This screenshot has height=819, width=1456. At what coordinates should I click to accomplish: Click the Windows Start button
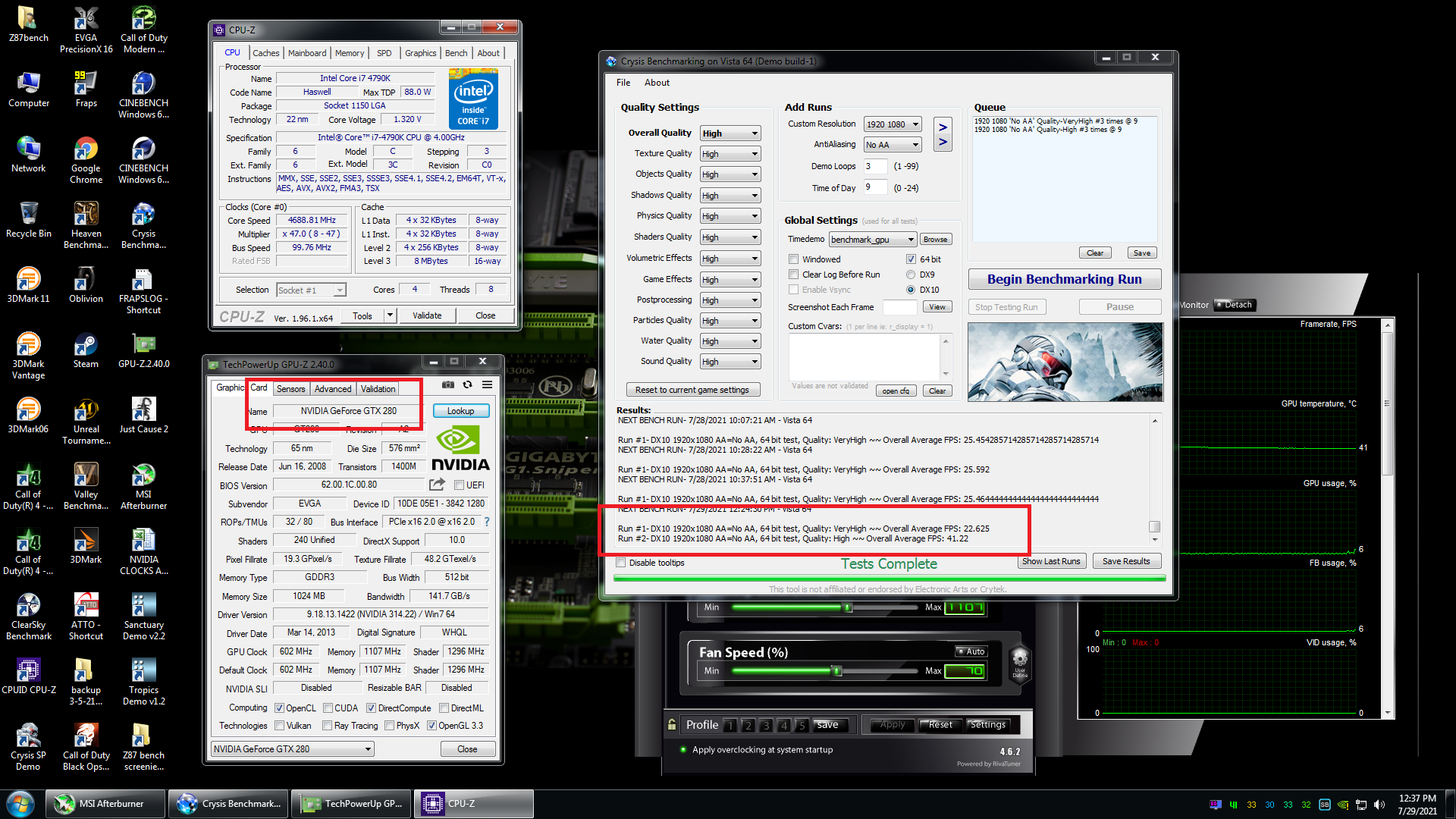point(20,803)
